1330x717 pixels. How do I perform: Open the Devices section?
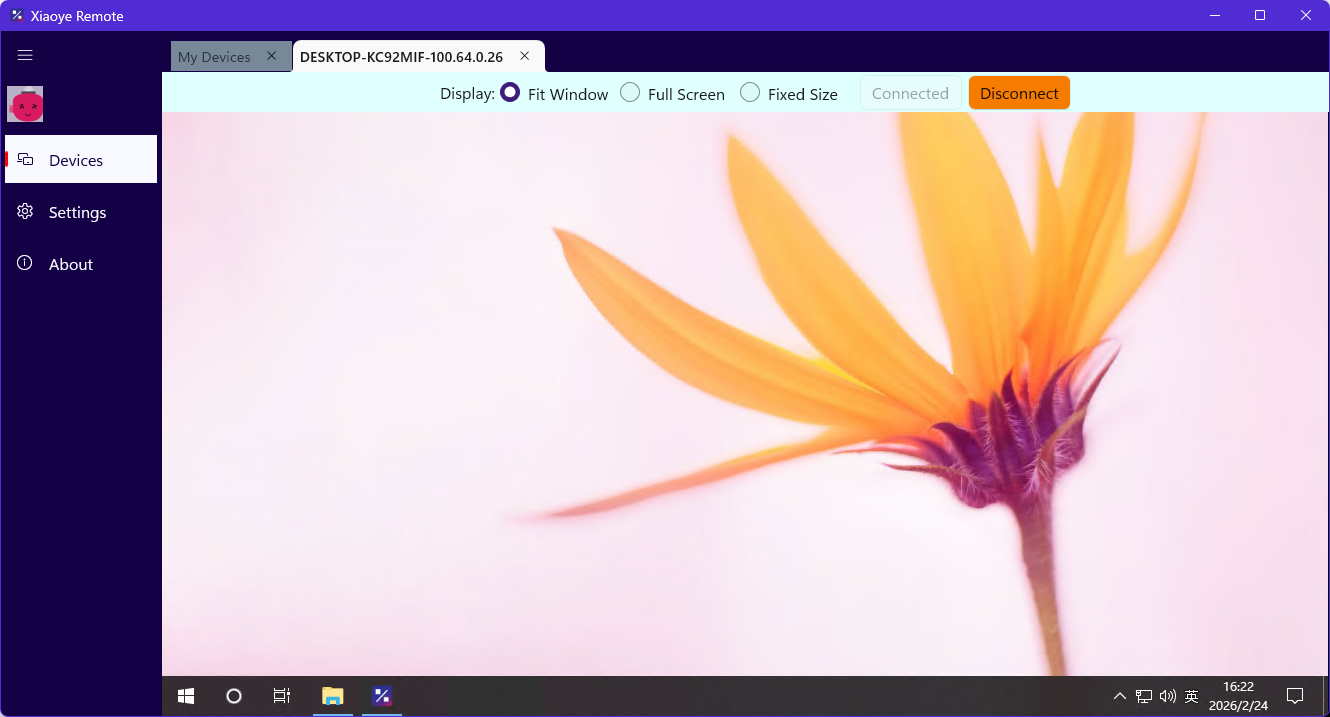(x=81, y=159)
